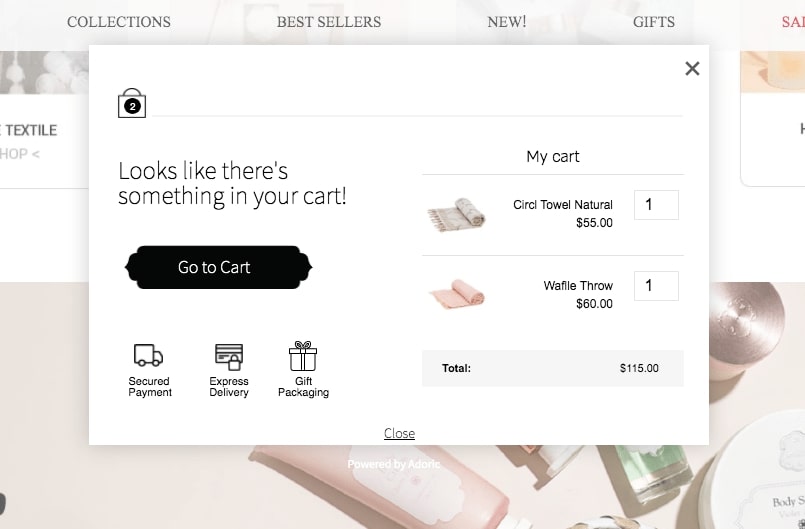Image resolution: width=805 pixels, height=529 pixels.
Task: Click the Circl Towel Natural thumbnail
Action: tap(457, 214)
